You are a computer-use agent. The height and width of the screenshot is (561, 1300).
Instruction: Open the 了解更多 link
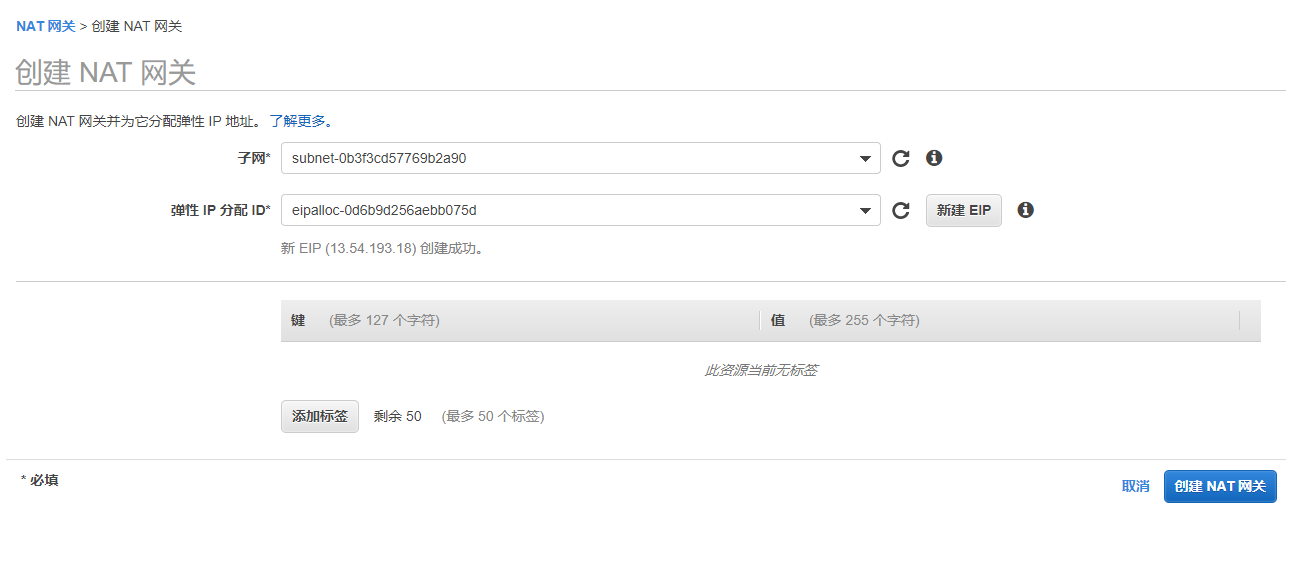(x=298, y=121)
